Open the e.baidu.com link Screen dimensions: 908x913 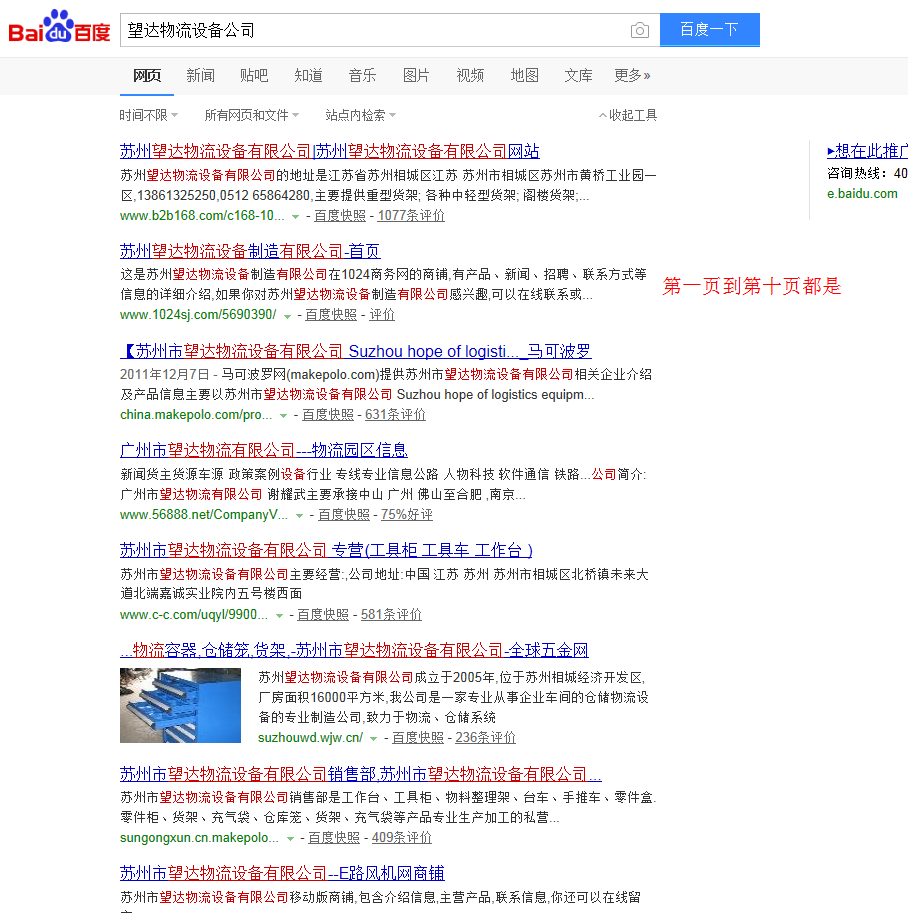pyautogui.click(x=863, y=194)
